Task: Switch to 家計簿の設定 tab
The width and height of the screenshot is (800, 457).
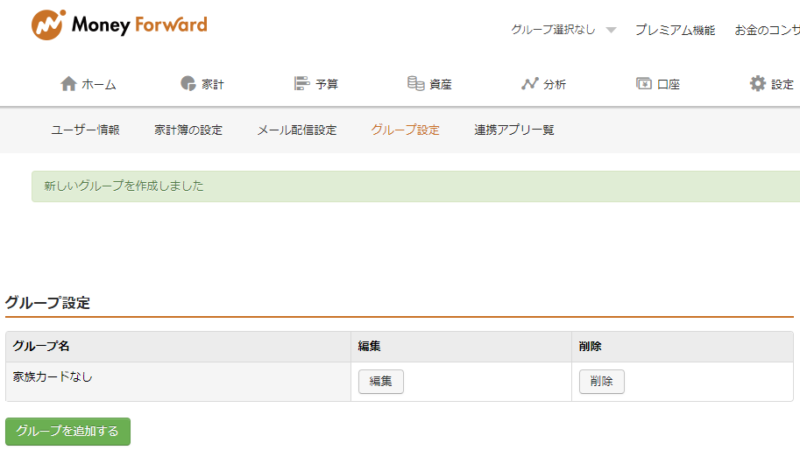Action: (188, 130)
